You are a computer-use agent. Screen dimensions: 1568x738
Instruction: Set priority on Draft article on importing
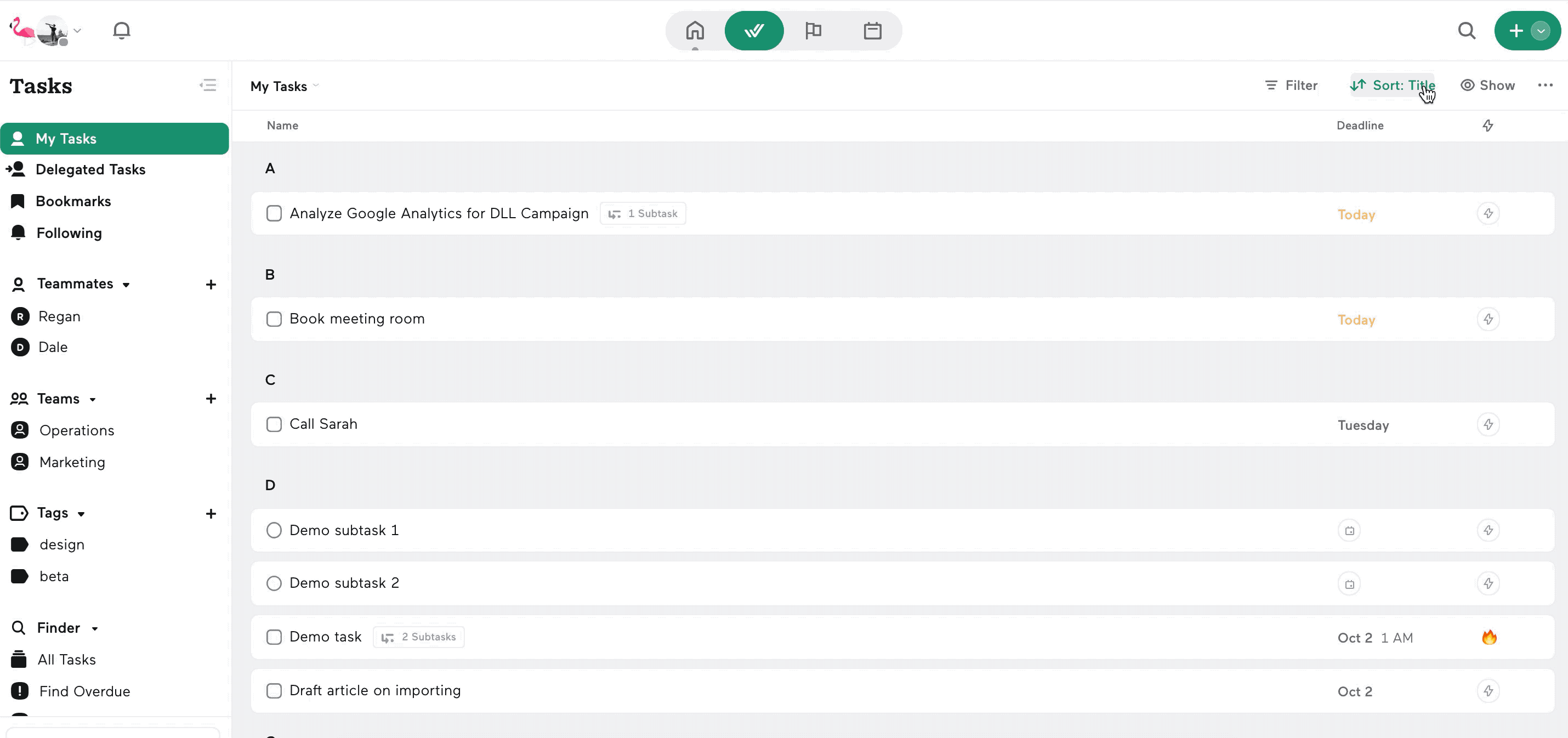click(x=1487, y=690)
